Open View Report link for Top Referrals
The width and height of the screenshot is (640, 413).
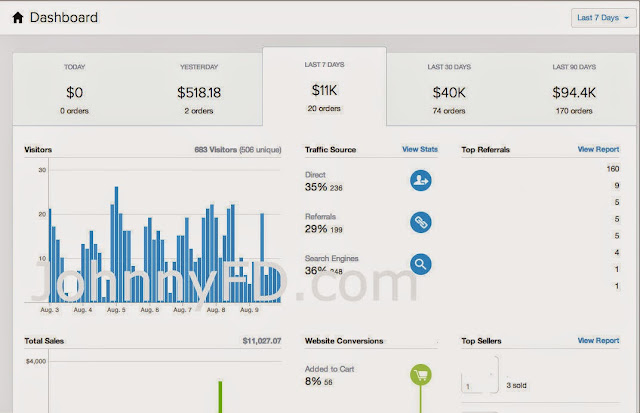[598, 149]
